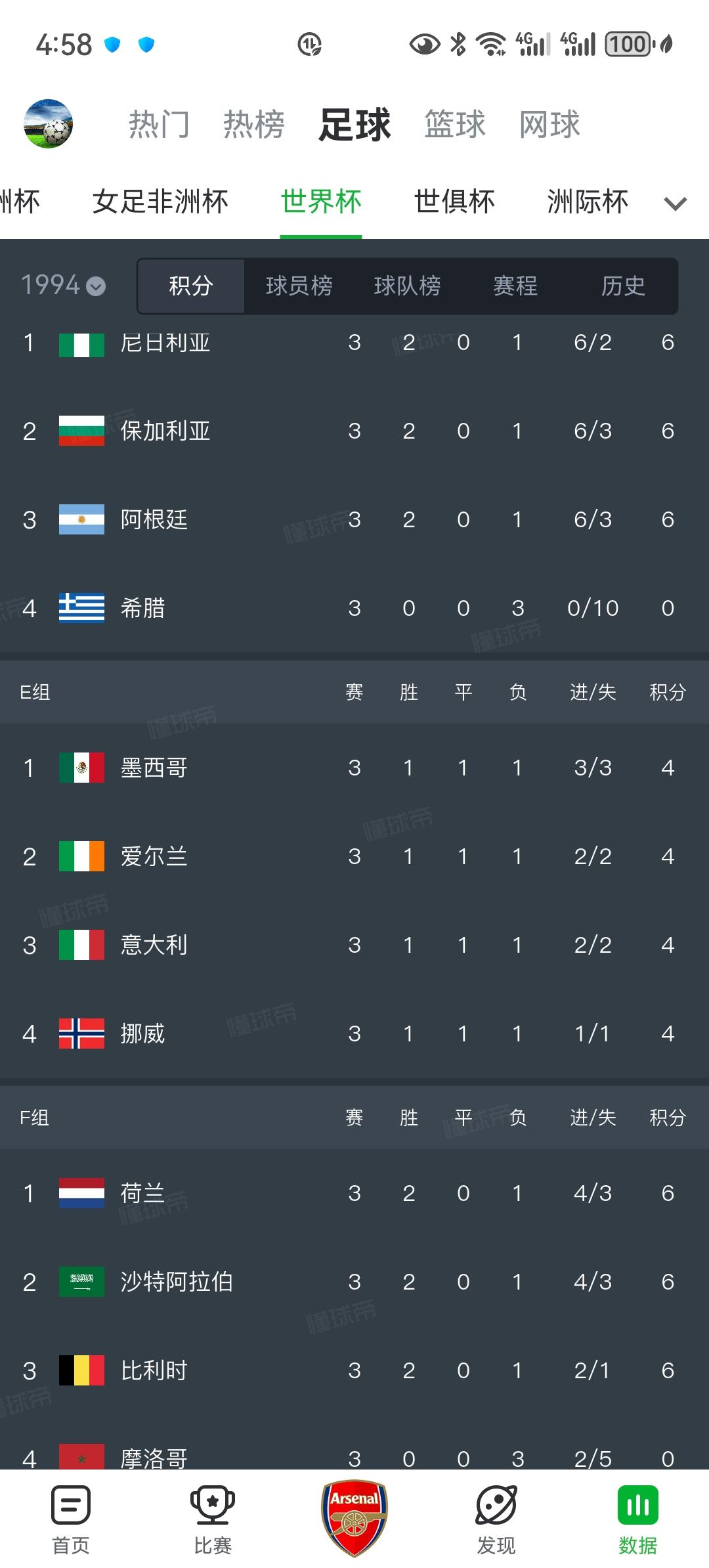
Task: Open the soccer ball profile avatar
Action: coord(48,123)
